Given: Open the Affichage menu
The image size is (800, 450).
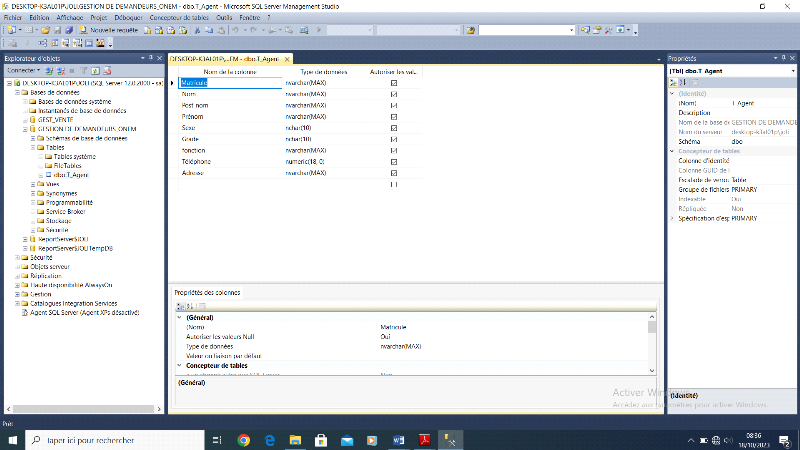Looking at the screenshot, I should pyautogui.click(x=69, y=17).
